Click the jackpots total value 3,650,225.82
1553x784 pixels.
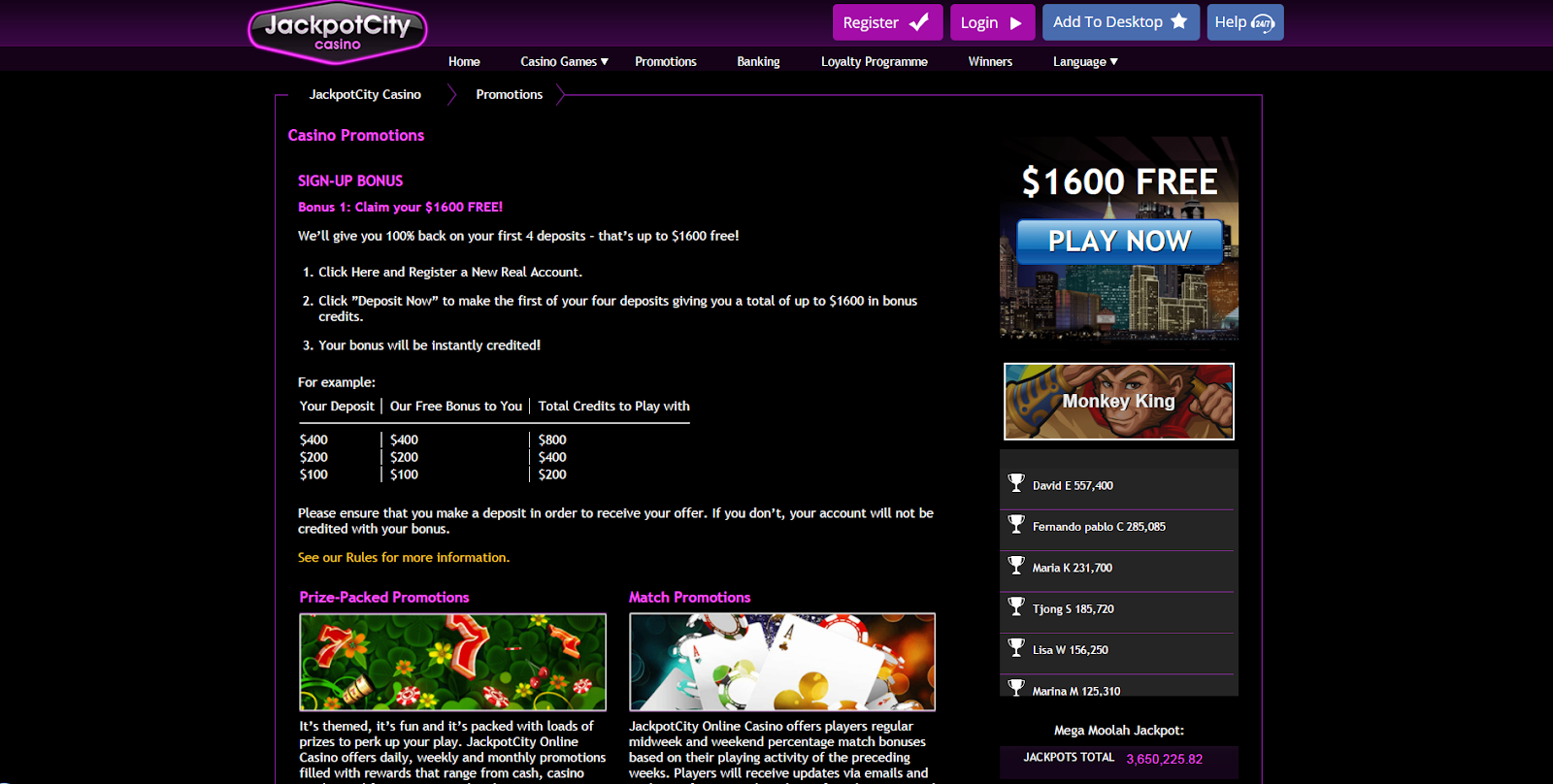pyautogui.click(x=1164, y=759)
